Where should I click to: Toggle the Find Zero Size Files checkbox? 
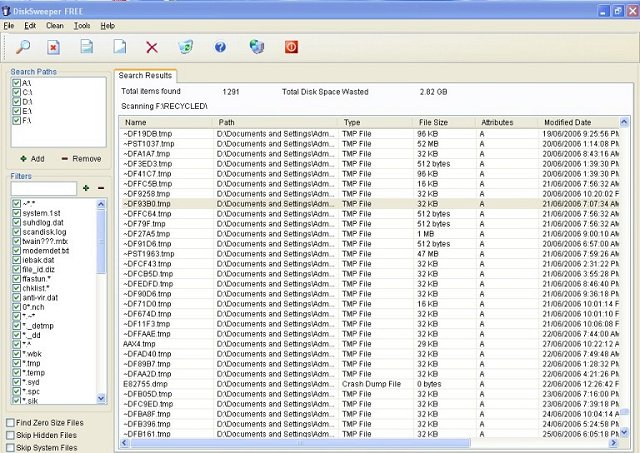(11, 423)
